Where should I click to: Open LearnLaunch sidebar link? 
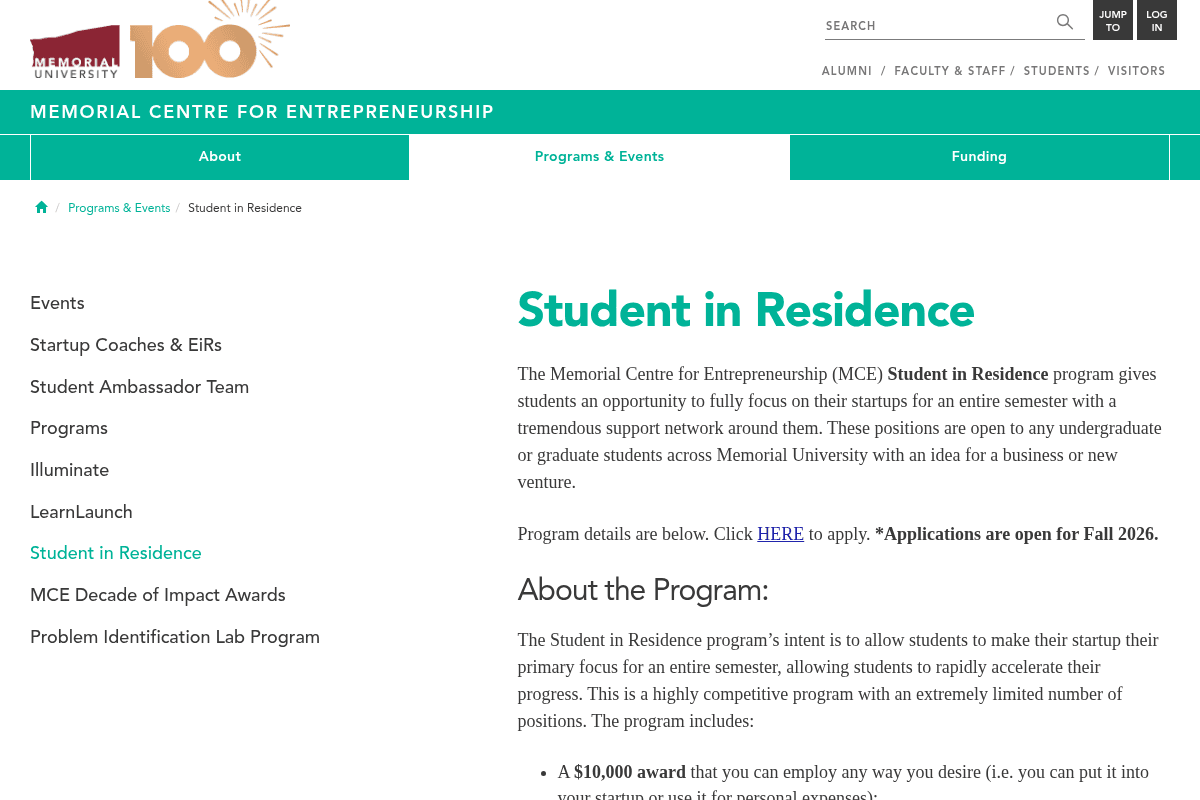pyautogui.click(x=81, y=512)
